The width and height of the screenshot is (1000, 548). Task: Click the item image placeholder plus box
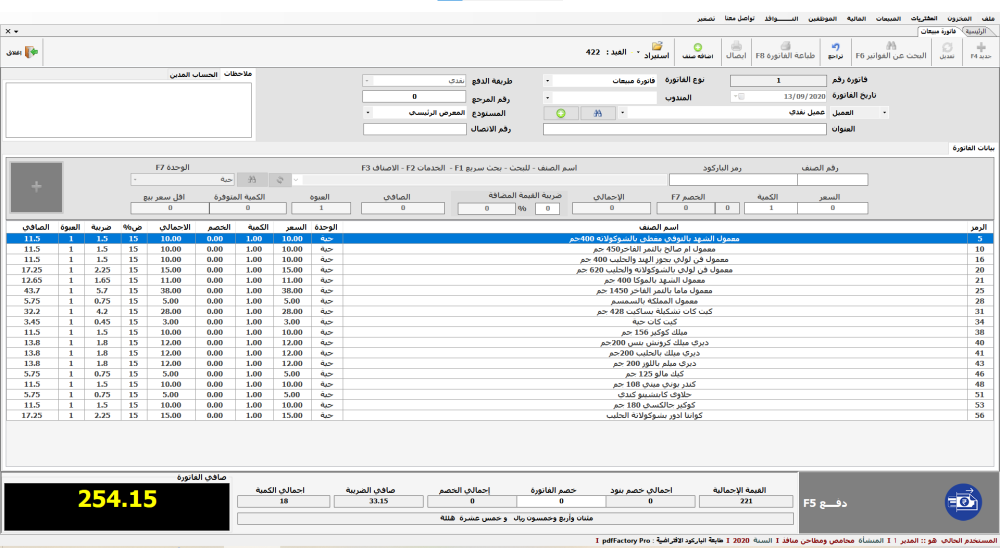37,187
